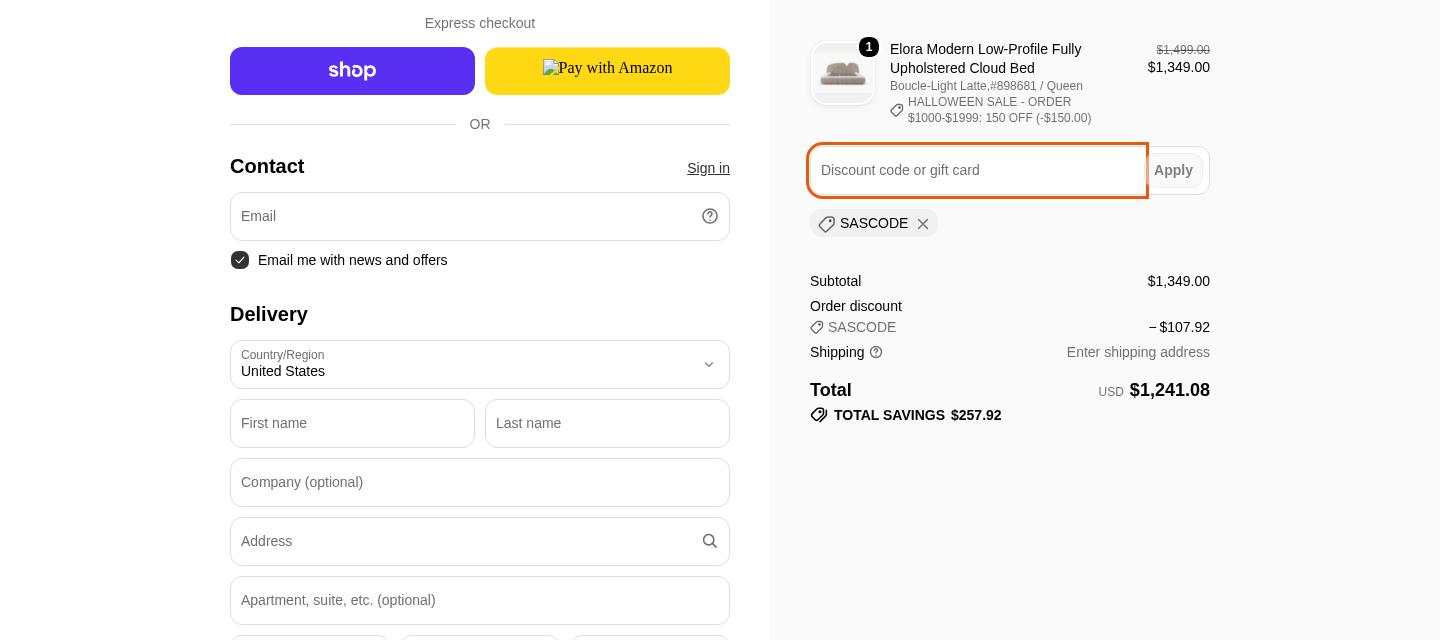Focus the Email input field
Screen dimensions: 1440x640
pos(480,216)
